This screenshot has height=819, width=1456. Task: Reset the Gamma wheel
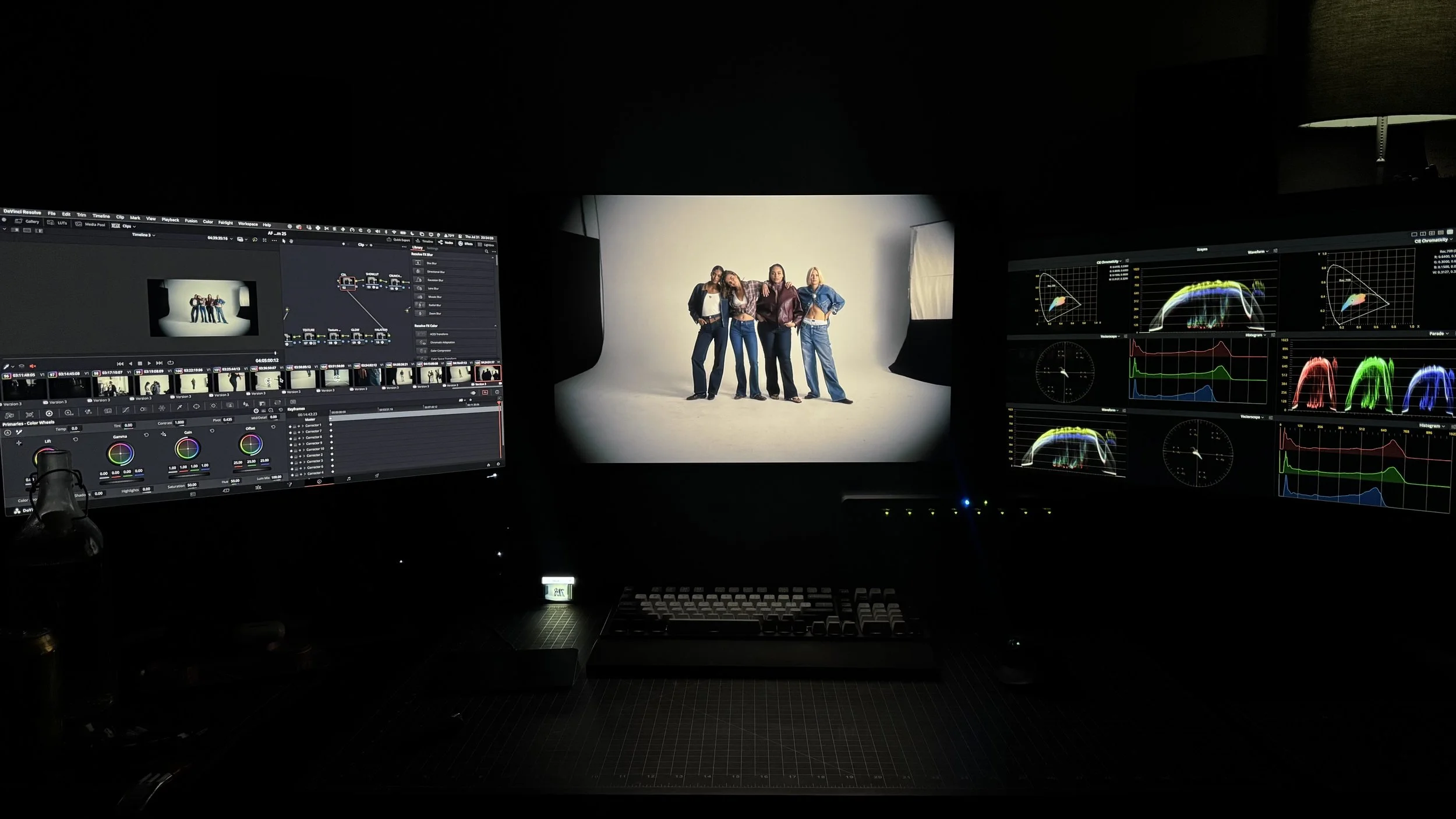click(x=146, y=435)
